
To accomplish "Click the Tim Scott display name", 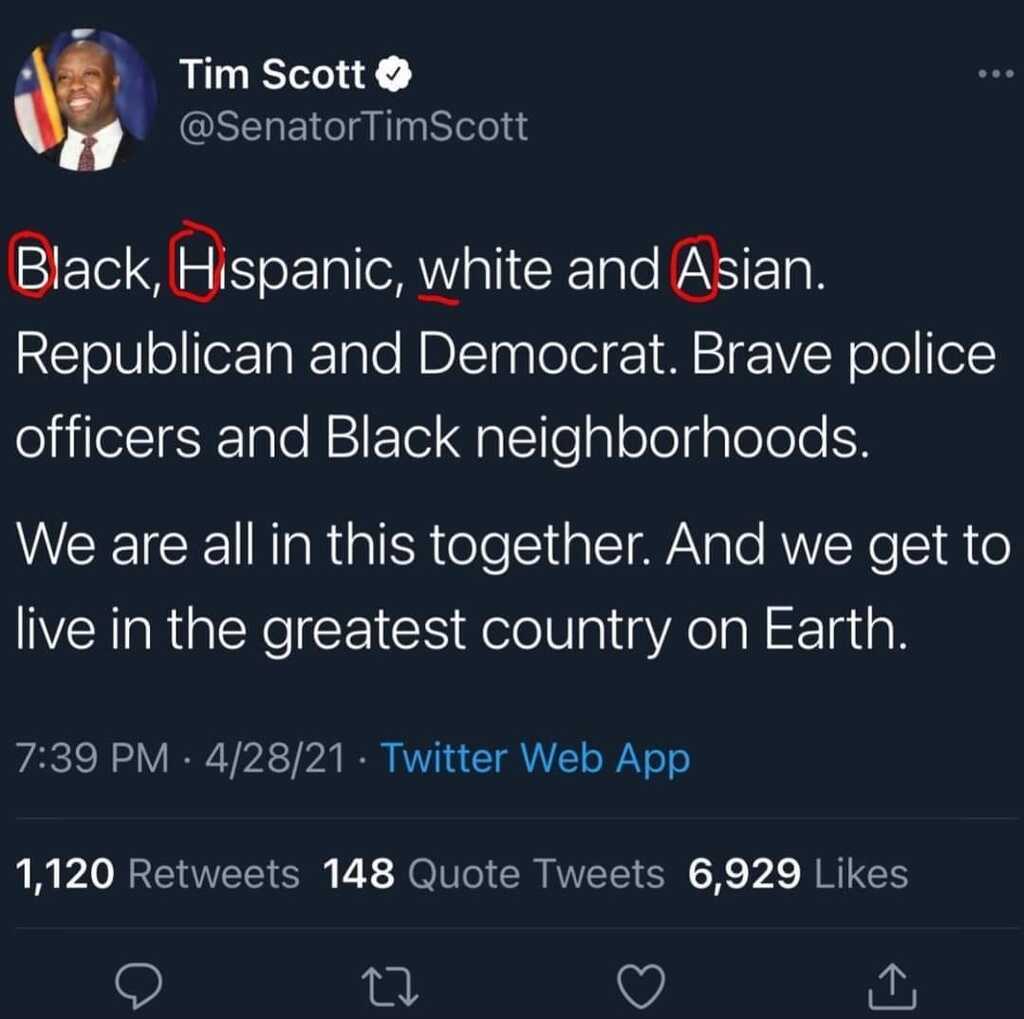I will 272,74.
